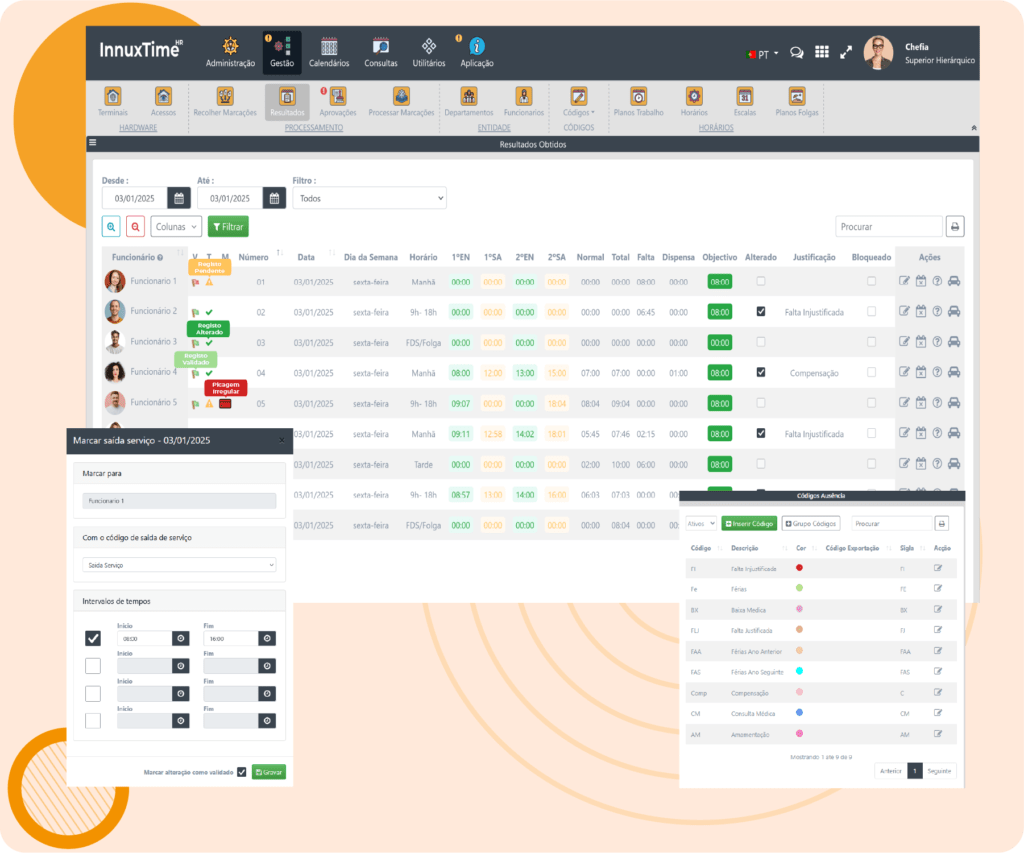The image size is (1024, 853).
Task: Open the Horários ribbon icon
Action: pos(694,101)
